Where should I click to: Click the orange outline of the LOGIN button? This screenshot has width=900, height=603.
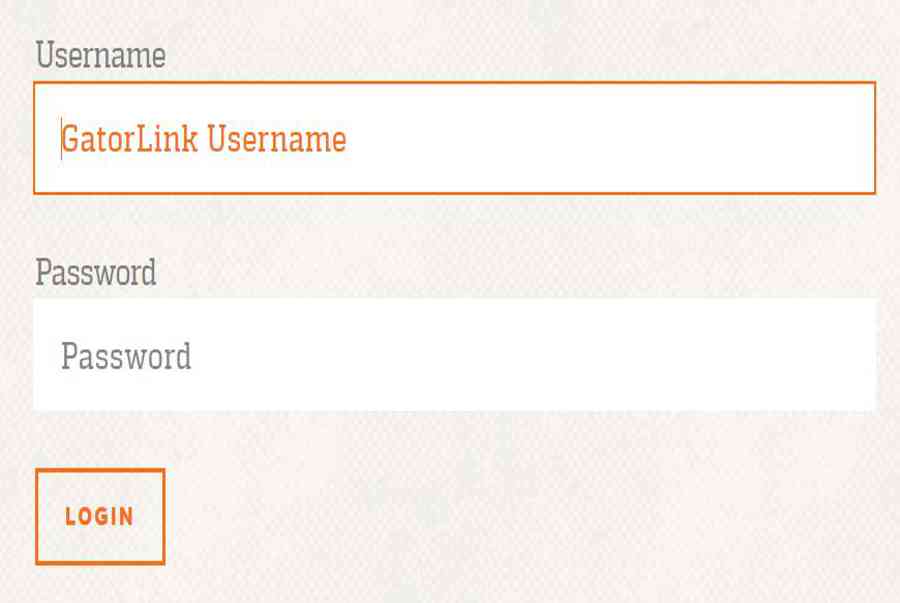(x=100, y=470)
